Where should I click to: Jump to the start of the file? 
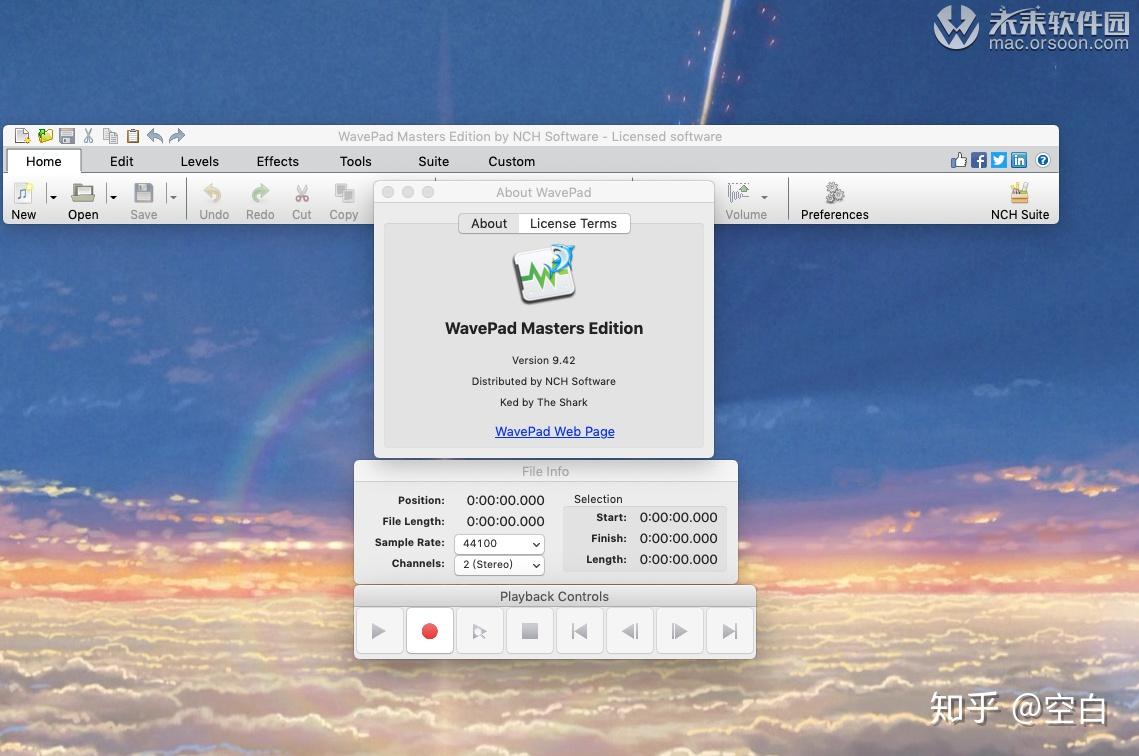(x=579, y=631)
